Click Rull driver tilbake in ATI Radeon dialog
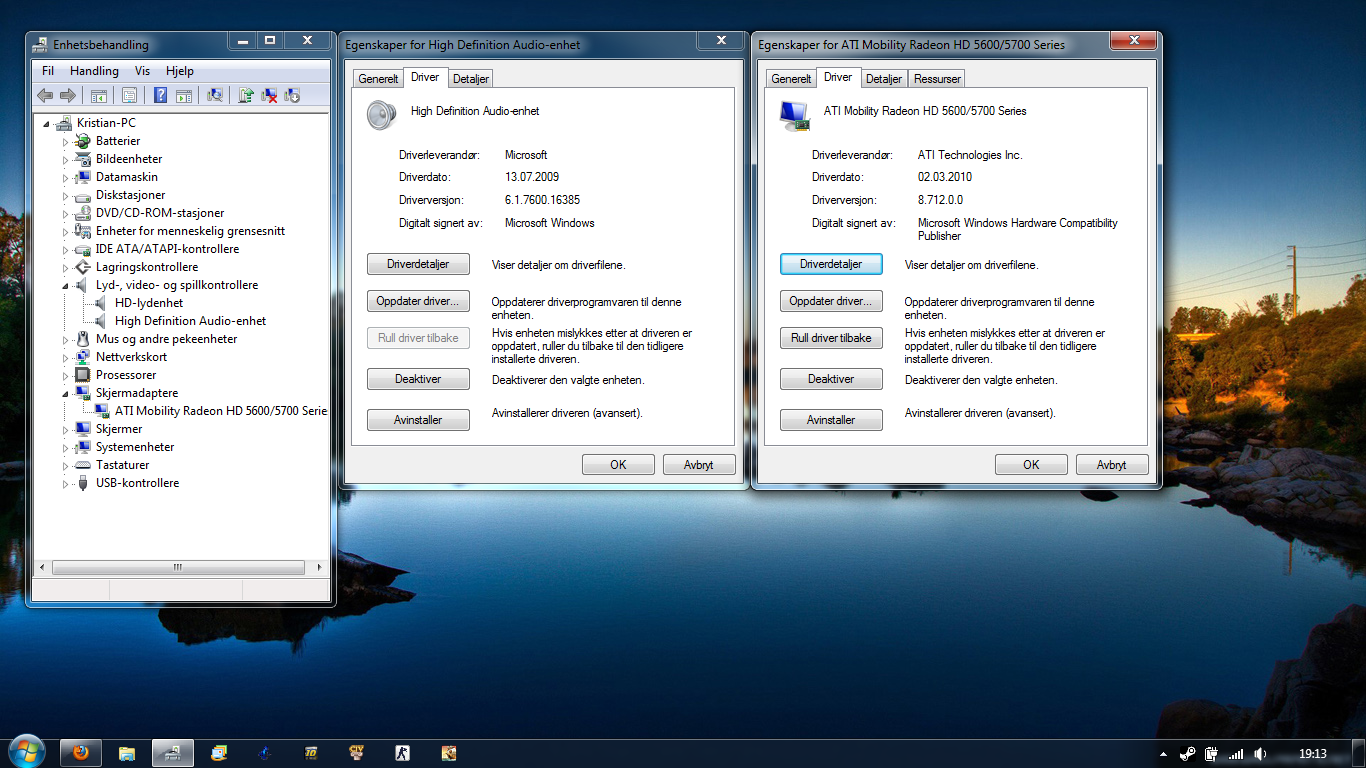 tap(831, 338)
